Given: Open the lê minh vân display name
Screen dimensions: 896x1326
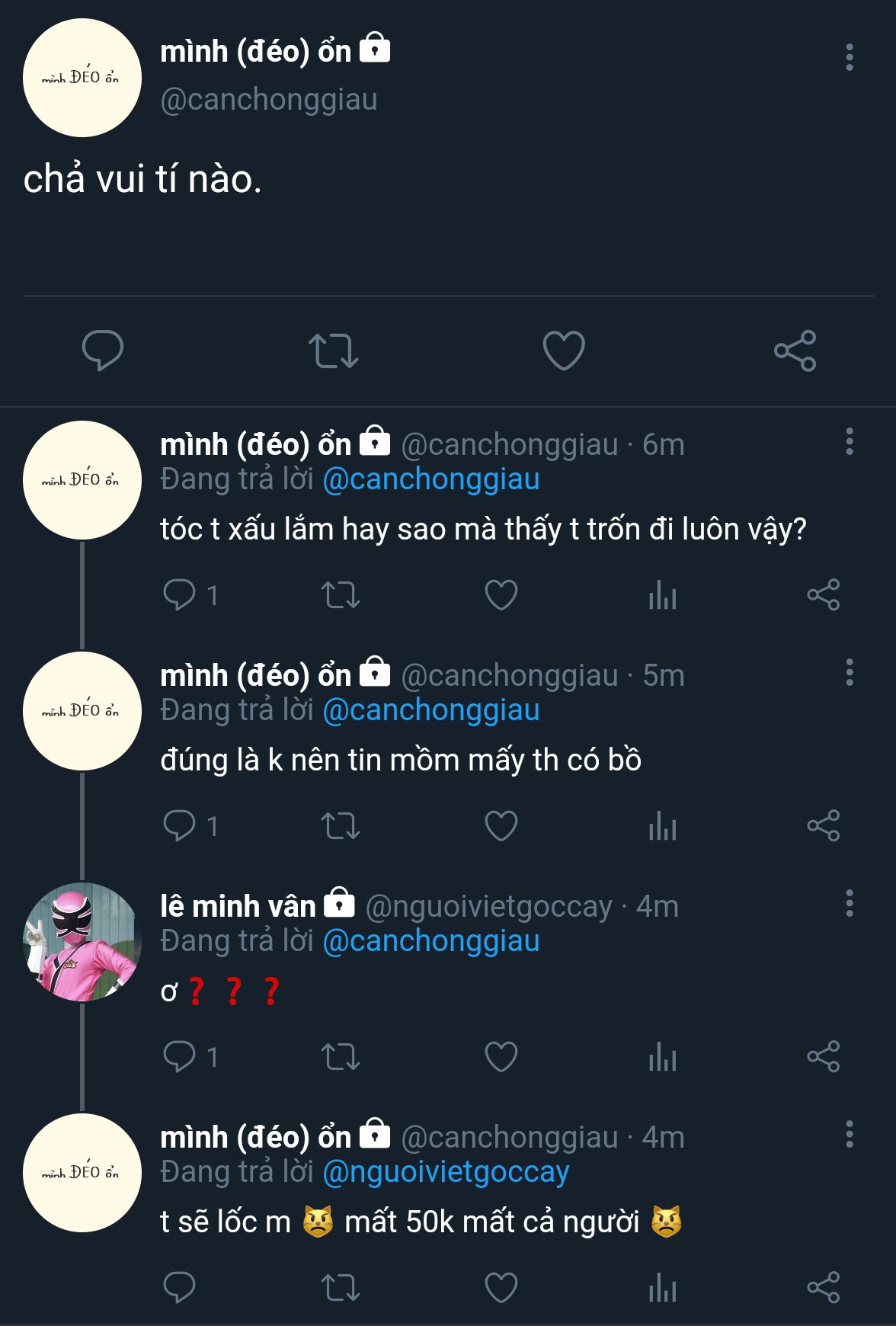Looking at the screenshot, I should (x=238, y=906).
